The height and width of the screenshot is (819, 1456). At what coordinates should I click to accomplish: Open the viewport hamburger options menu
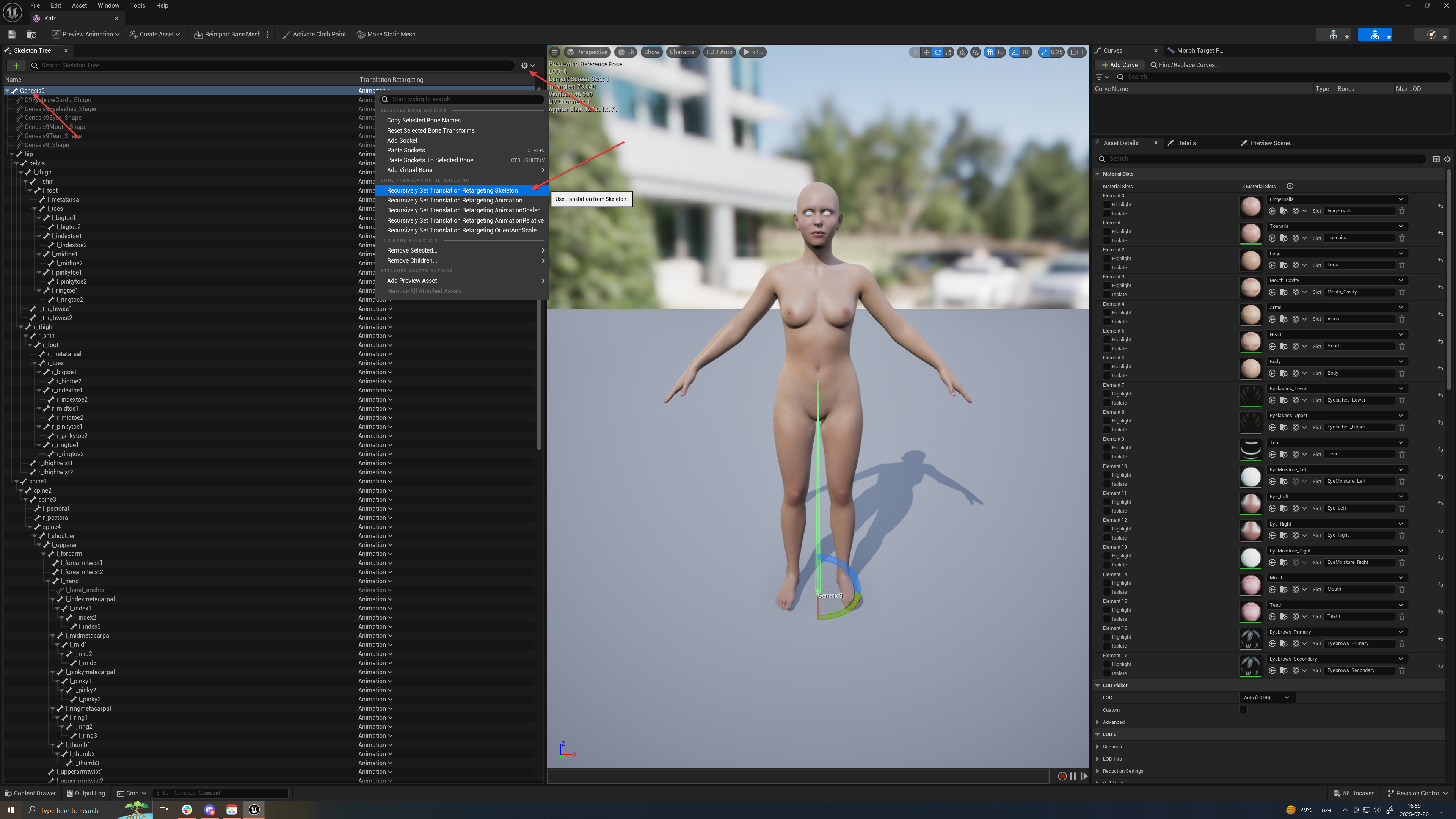tap(554, 52)
